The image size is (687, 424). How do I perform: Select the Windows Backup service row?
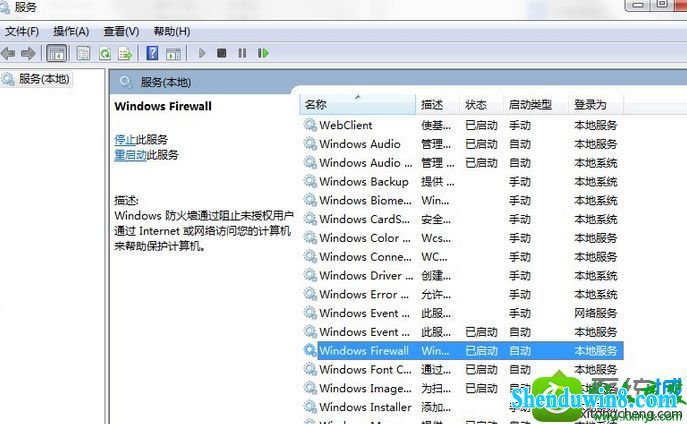[462, 182]
